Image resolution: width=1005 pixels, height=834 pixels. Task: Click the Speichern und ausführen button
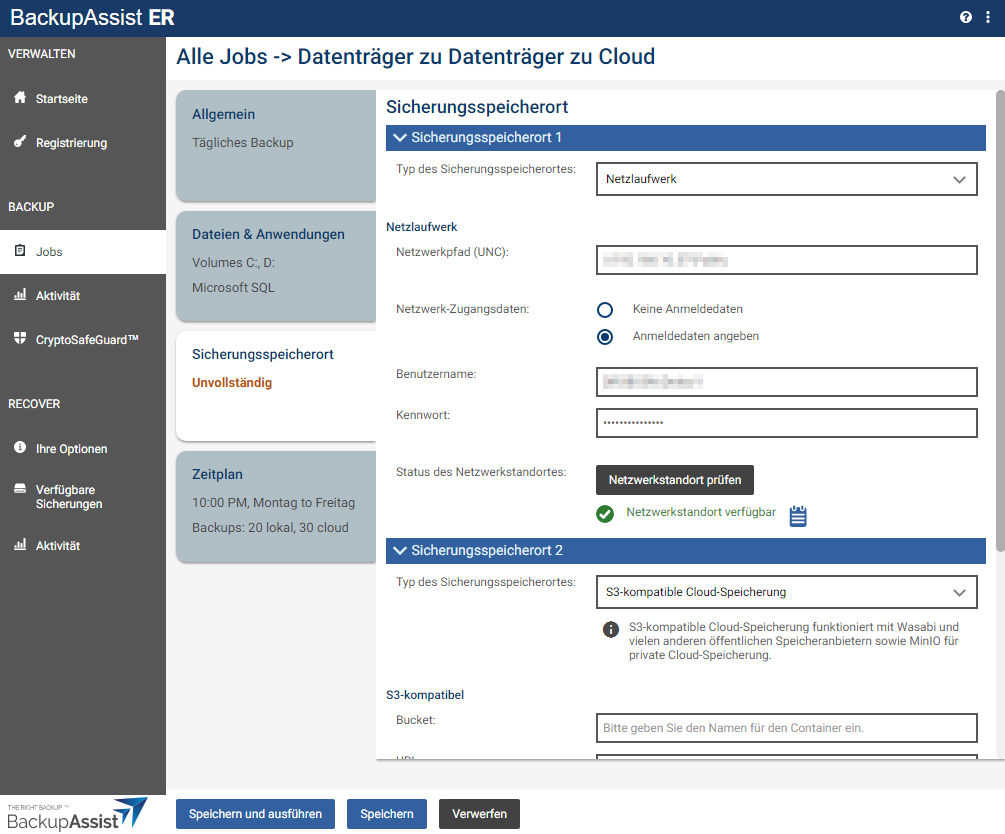pos(255,814)
